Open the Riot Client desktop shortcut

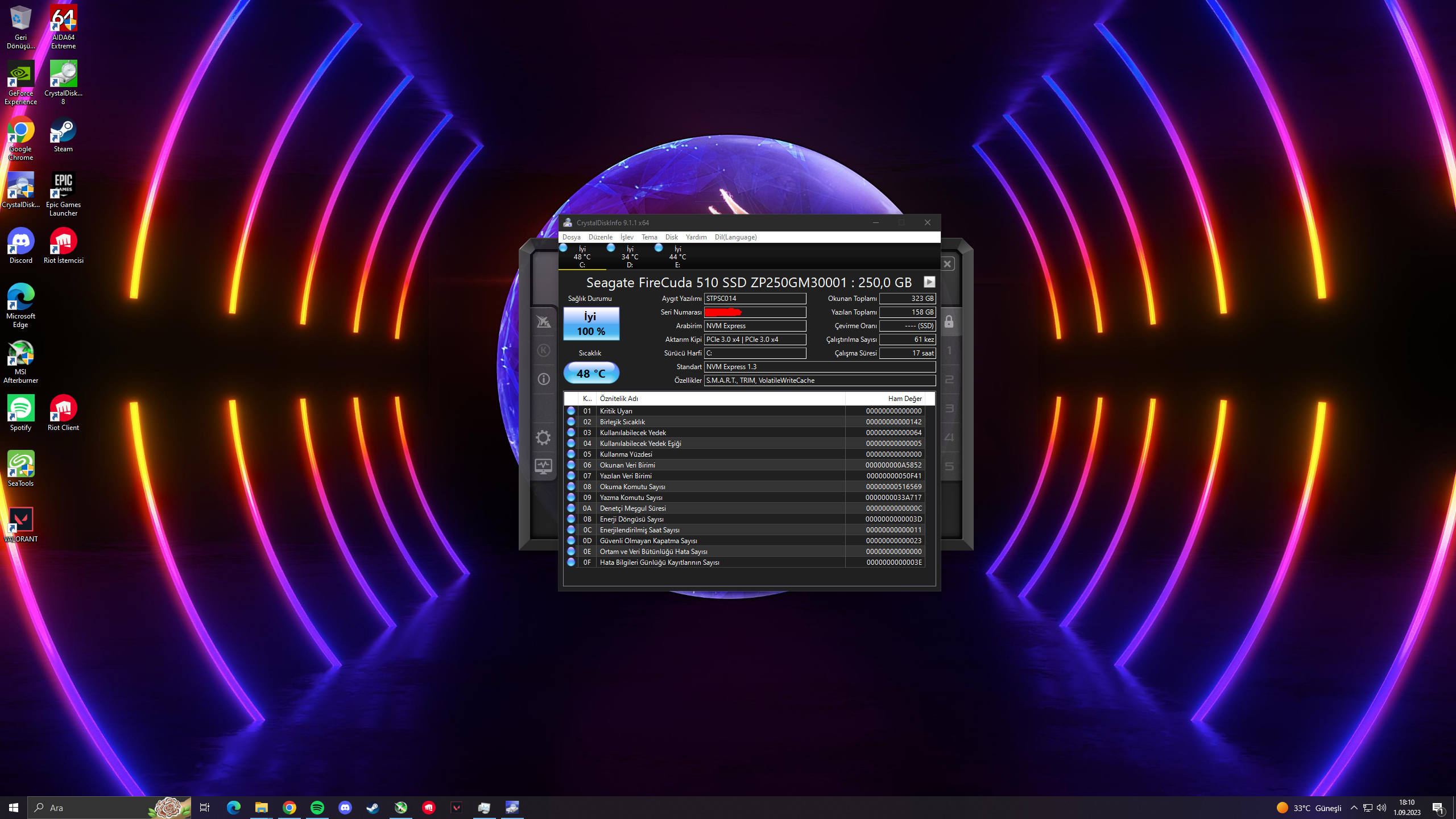coord(63,413)
